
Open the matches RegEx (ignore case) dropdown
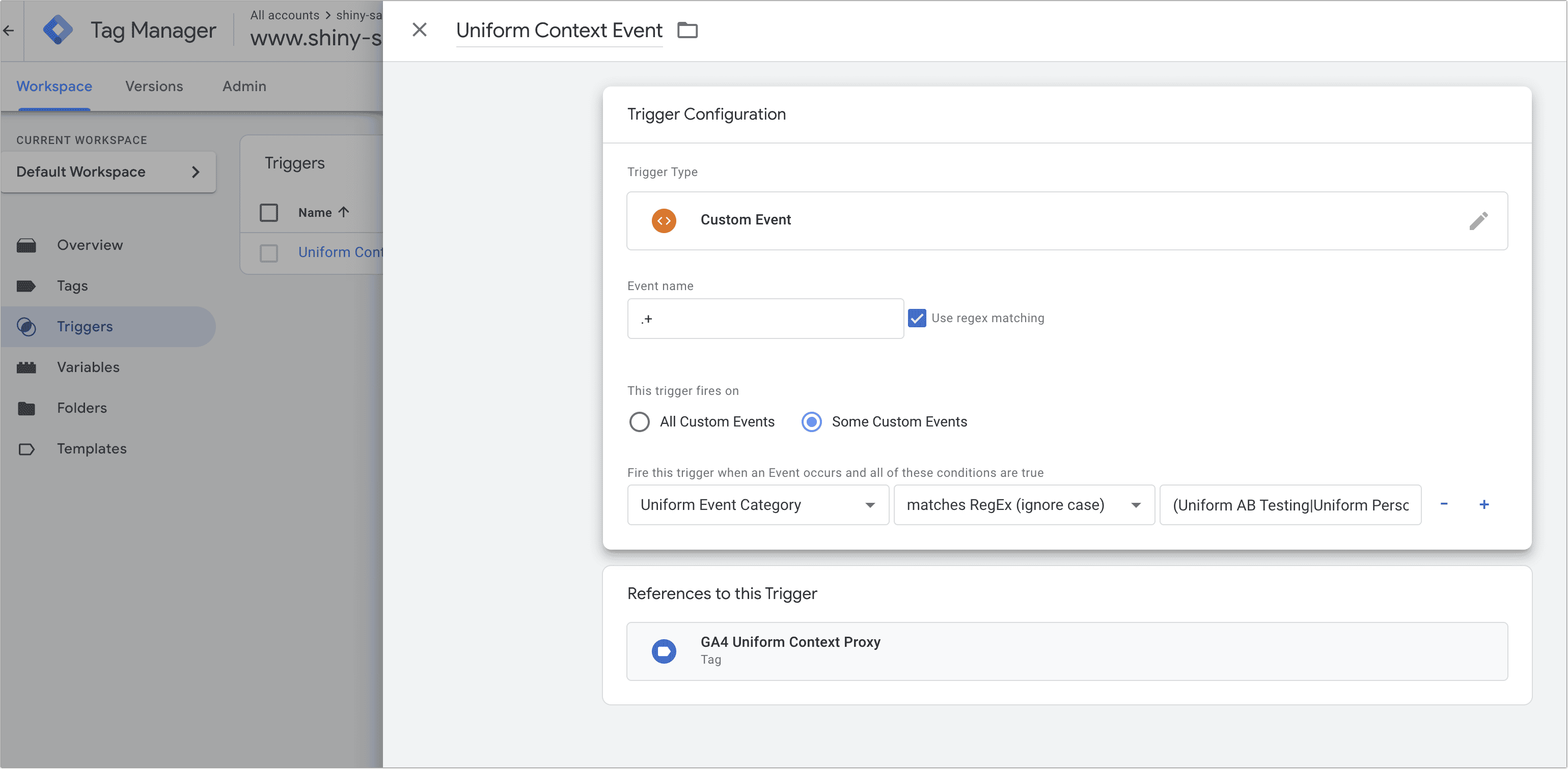click(x=1024, y=504)
